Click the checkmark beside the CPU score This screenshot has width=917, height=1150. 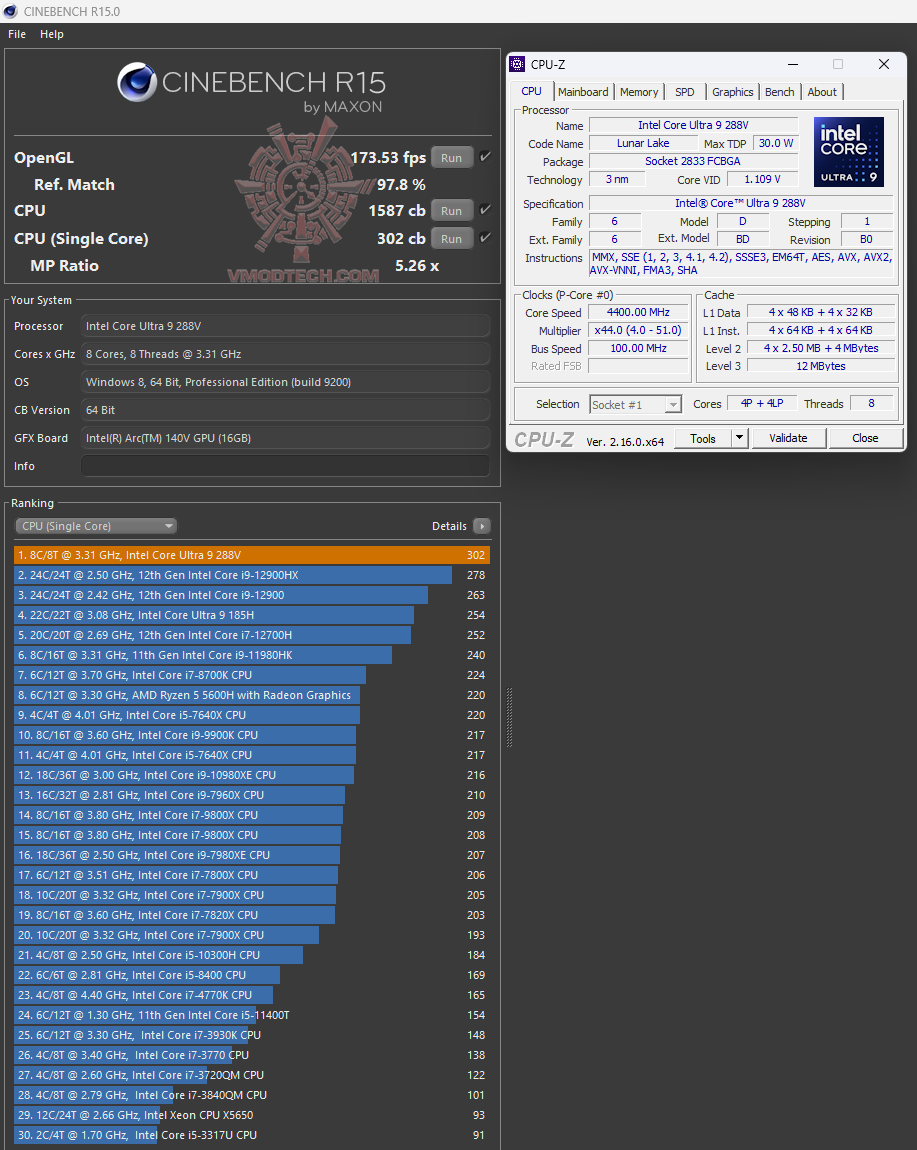[x=487, y=210]
